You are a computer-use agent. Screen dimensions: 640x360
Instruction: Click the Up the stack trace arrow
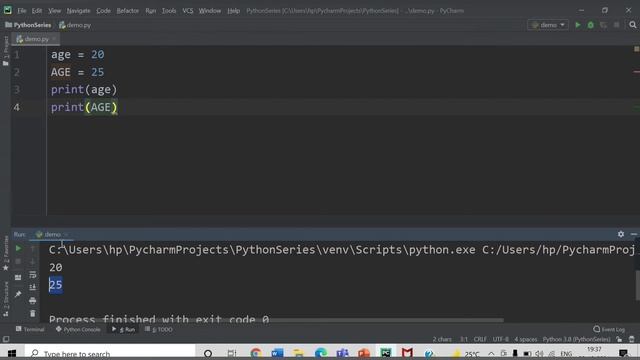[33, 248]
